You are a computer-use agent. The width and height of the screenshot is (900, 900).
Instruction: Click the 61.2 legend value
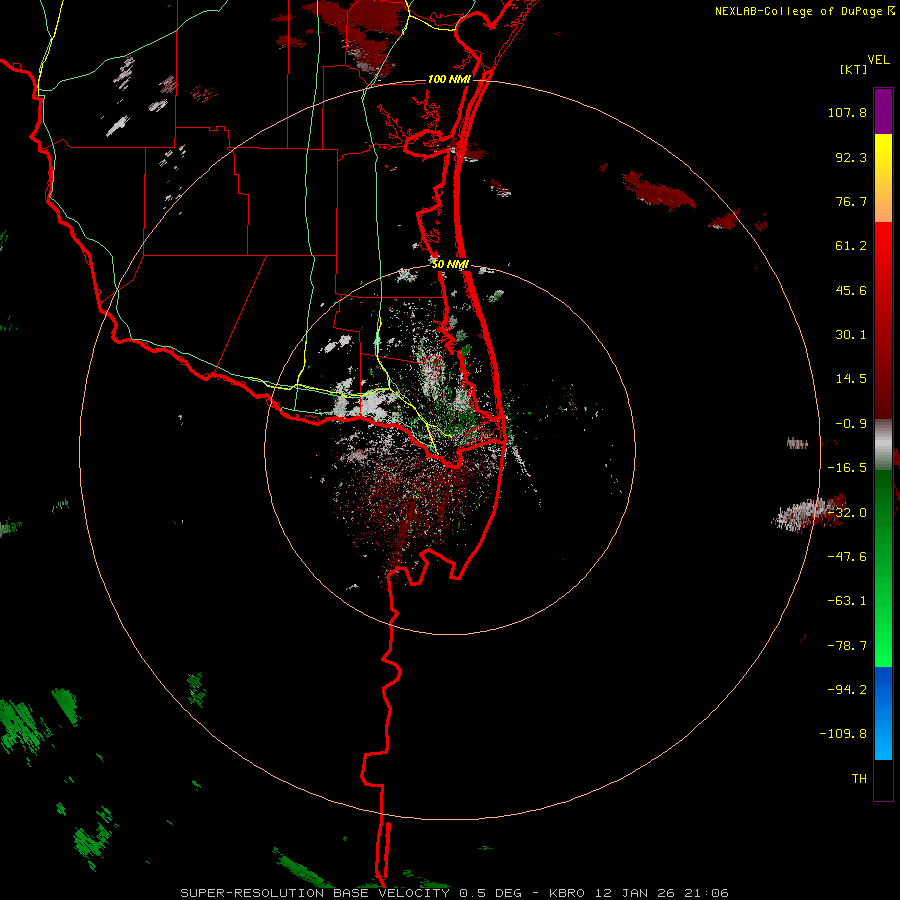tap(851, 246)
